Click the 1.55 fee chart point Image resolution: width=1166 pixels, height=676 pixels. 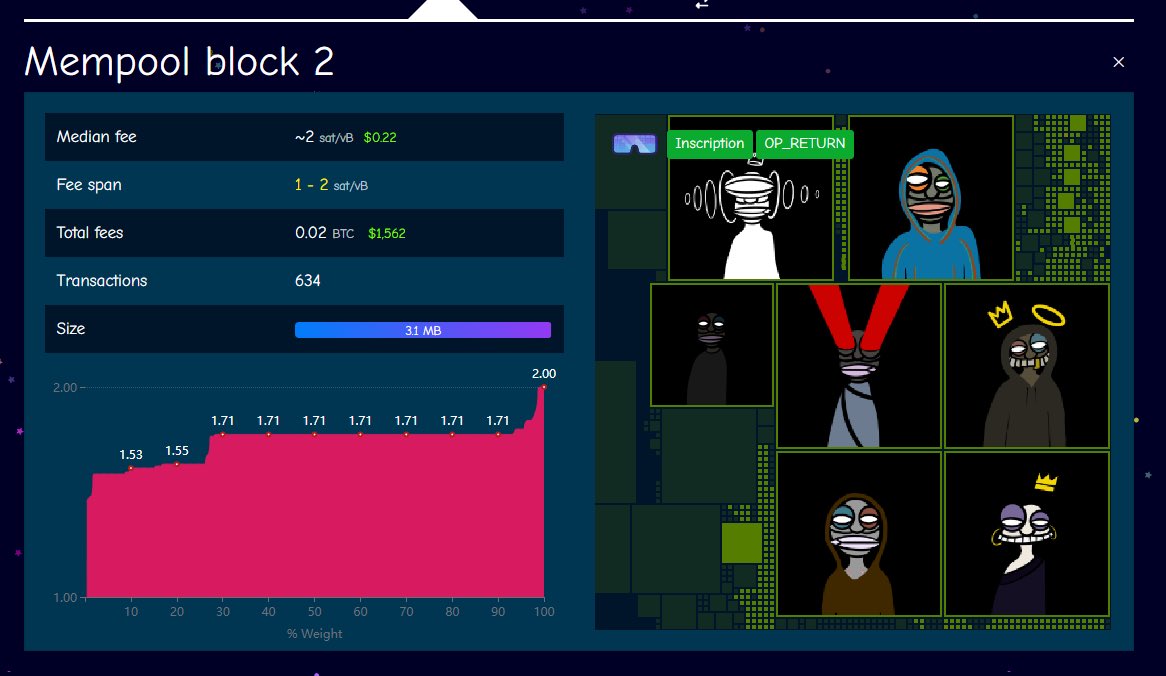(x=177, y=464)
